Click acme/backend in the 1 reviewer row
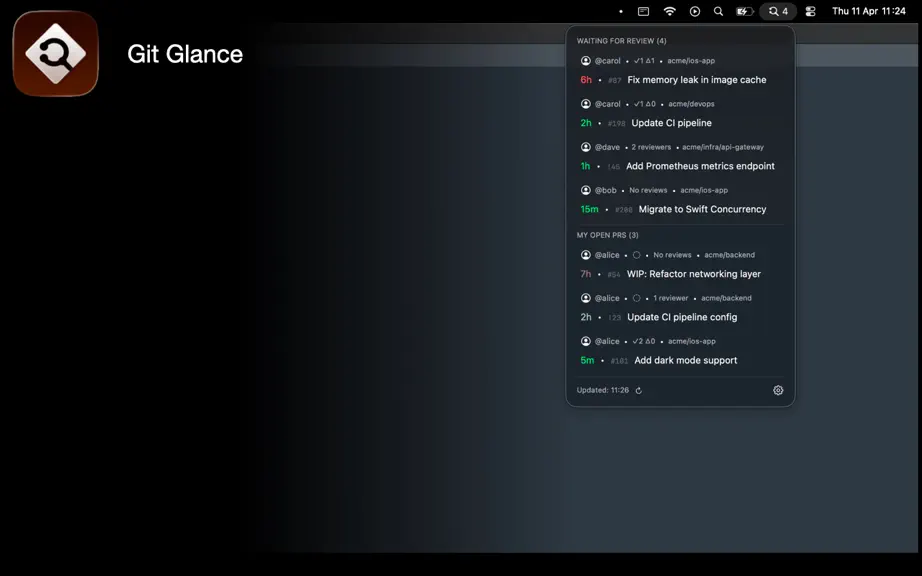This screenshot has width=922, height=576. coord(726,298)
